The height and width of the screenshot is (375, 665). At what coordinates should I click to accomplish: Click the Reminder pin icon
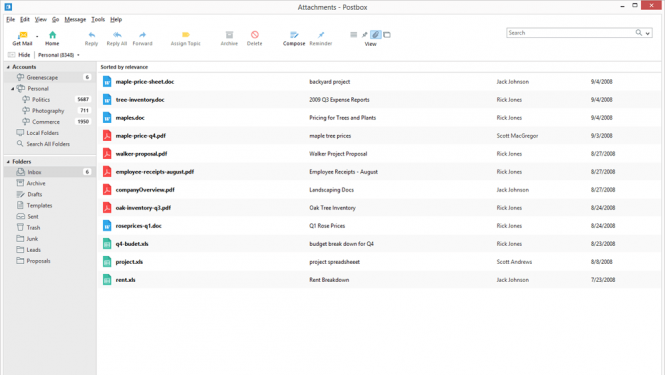(321, 35)
